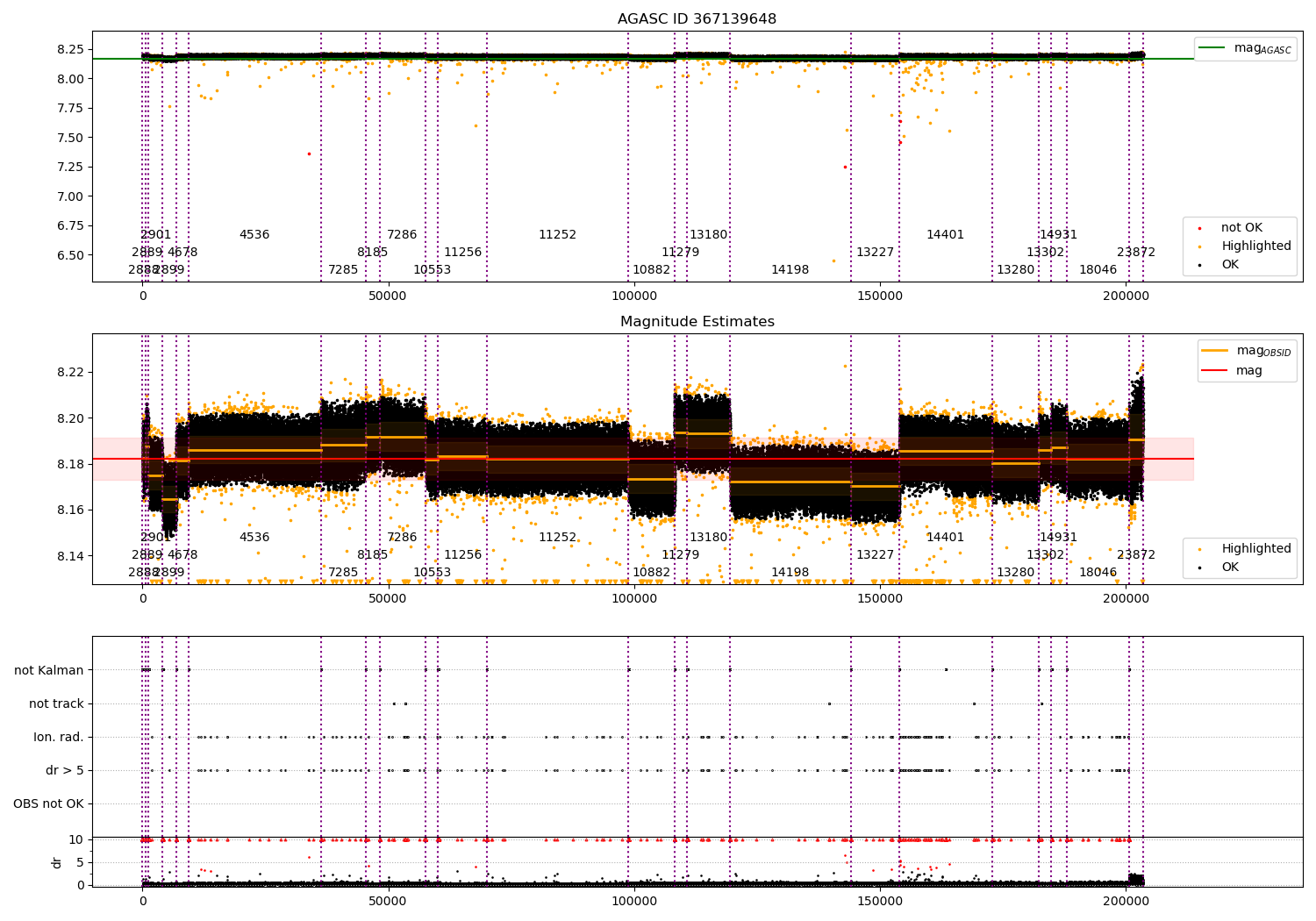Click obsid label 14401 in the AGASC ID plot
Screen dimensions: 1316x921
(945, 234)
